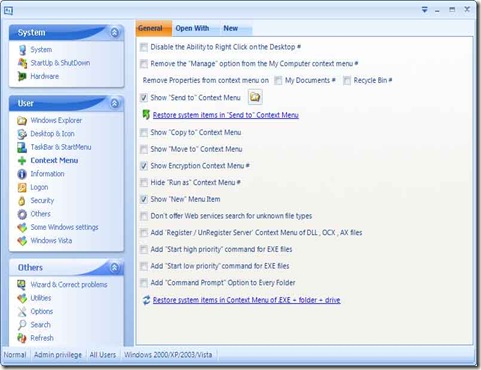Open the Windows Explorer settings page
Screen dimensions: 481x370
[56, 120]
